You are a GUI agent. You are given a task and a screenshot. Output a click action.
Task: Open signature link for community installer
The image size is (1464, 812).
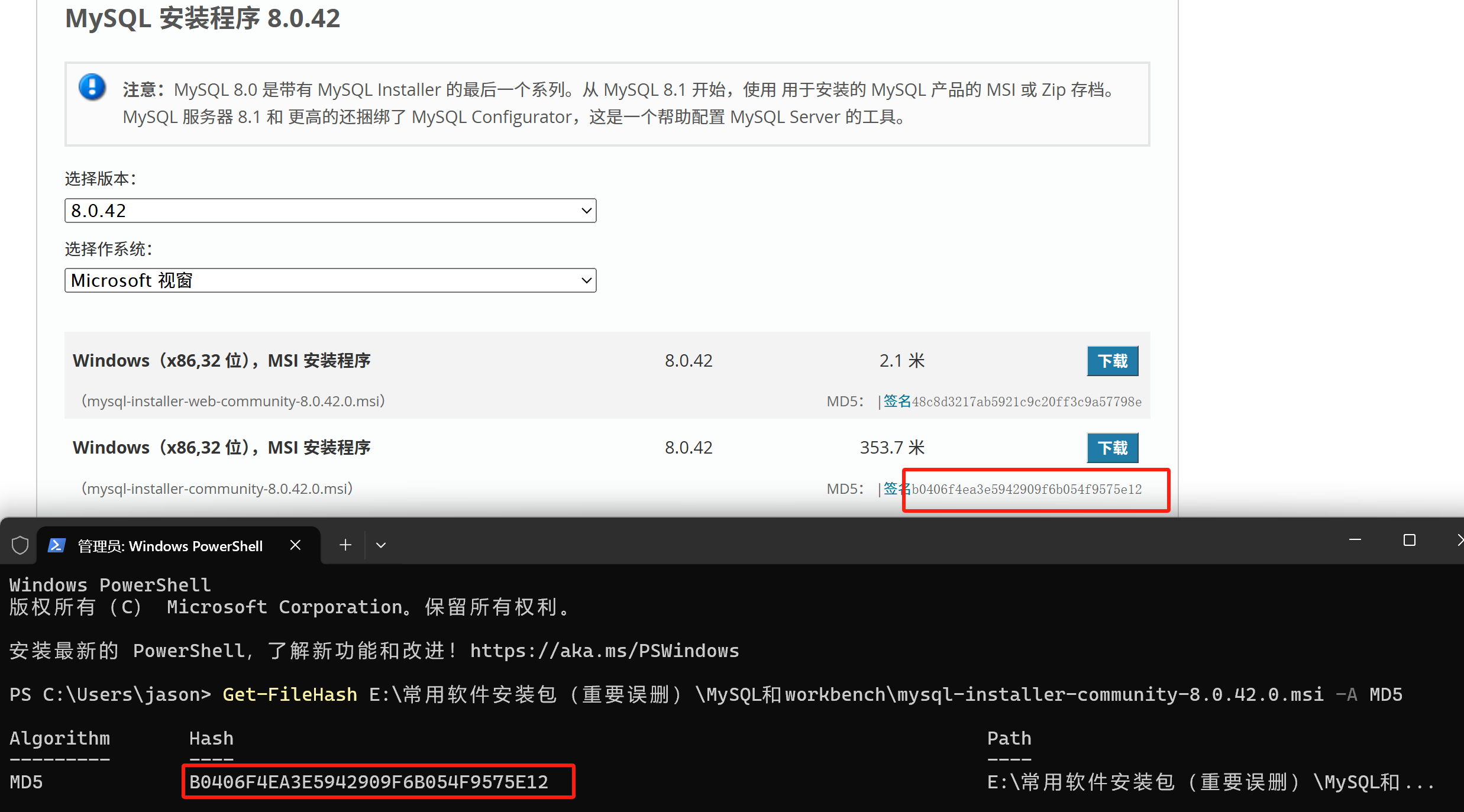pyautogui.click(x=894, y=489)
